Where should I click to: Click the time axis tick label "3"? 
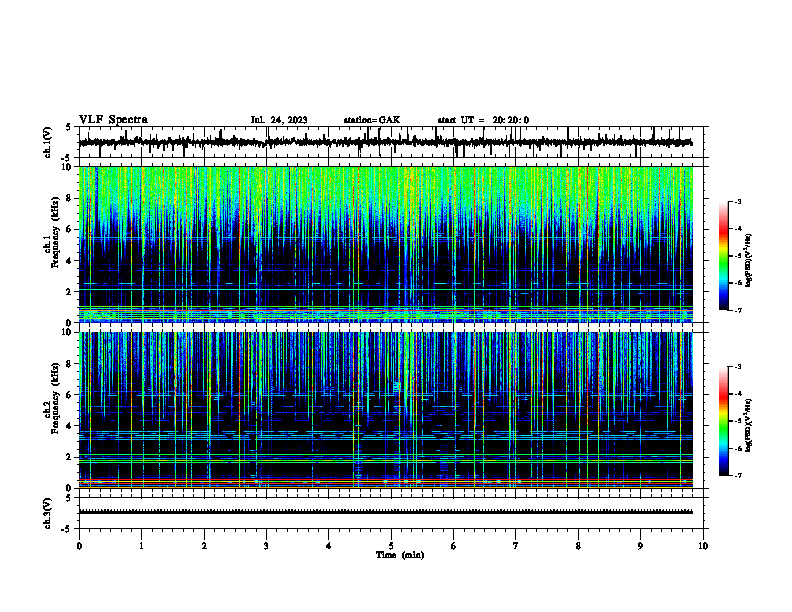pos(266,546)
